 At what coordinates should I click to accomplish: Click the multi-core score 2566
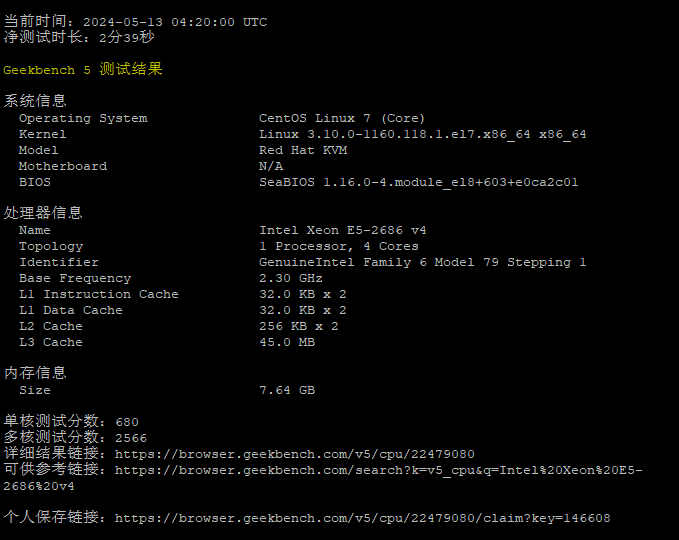click(131, 438)
